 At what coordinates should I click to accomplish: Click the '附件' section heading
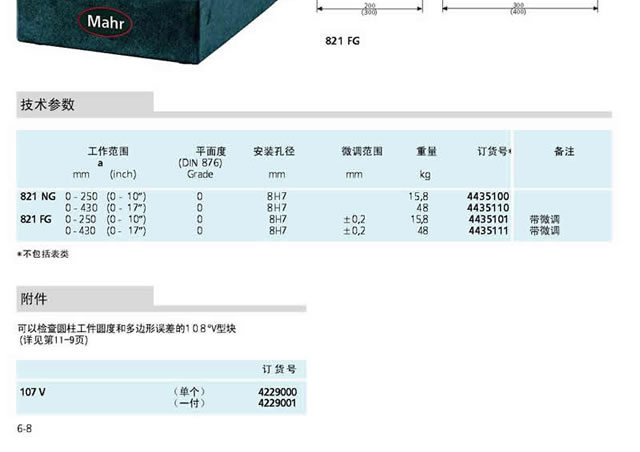click(34, 299)
